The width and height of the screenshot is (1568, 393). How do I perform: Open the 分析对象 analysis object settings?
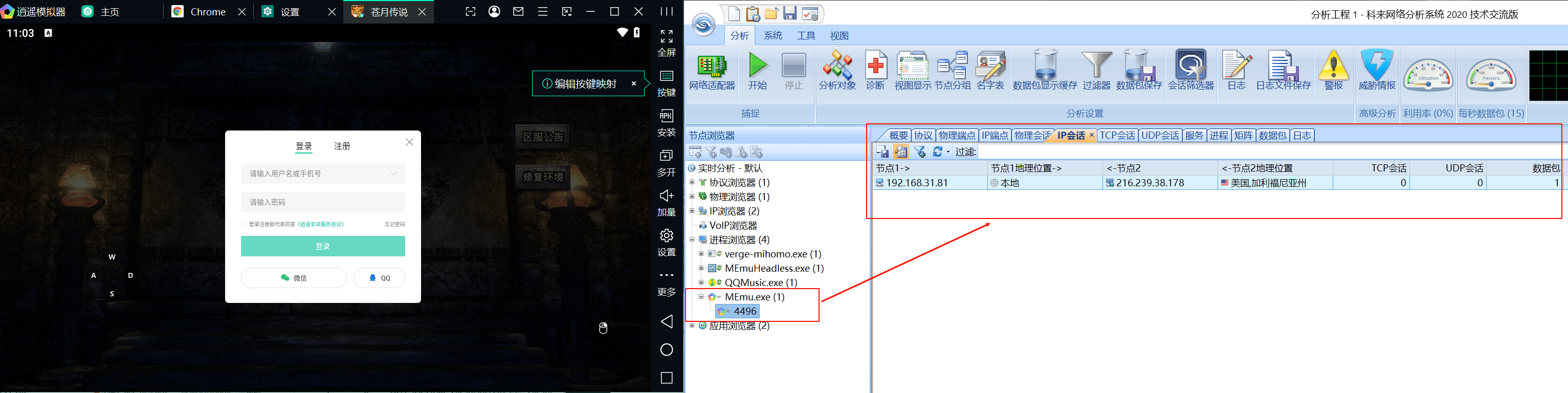837,71
